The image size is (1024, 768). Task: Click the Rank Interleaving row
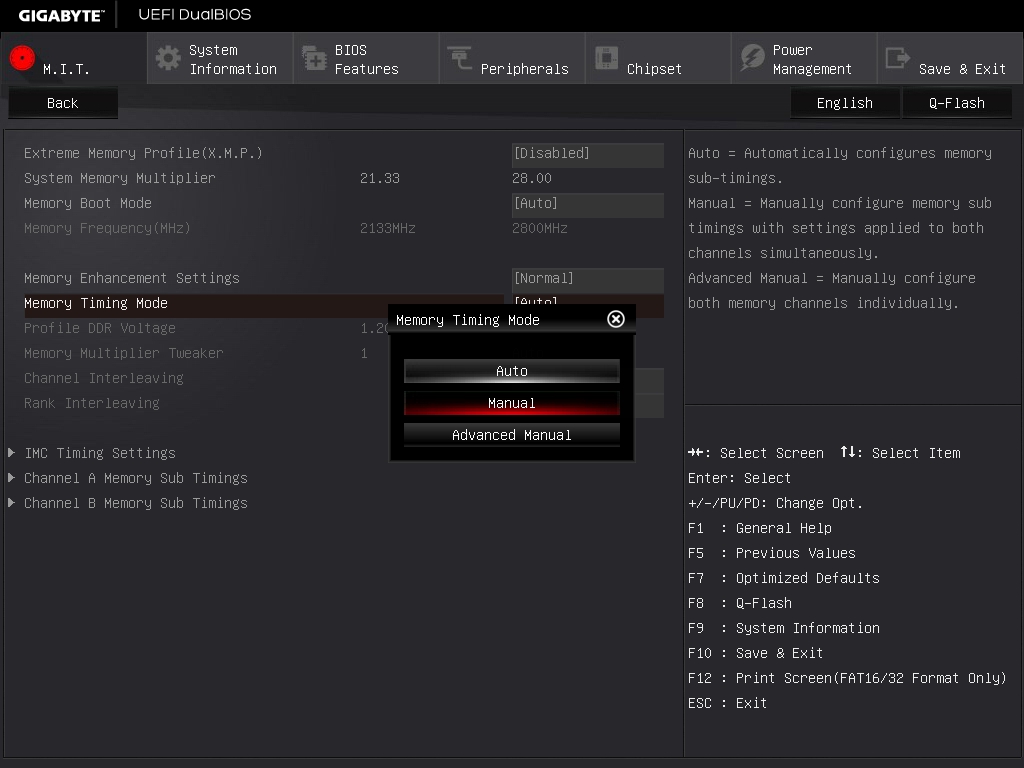pyautogui.click(x=205, y=403)
